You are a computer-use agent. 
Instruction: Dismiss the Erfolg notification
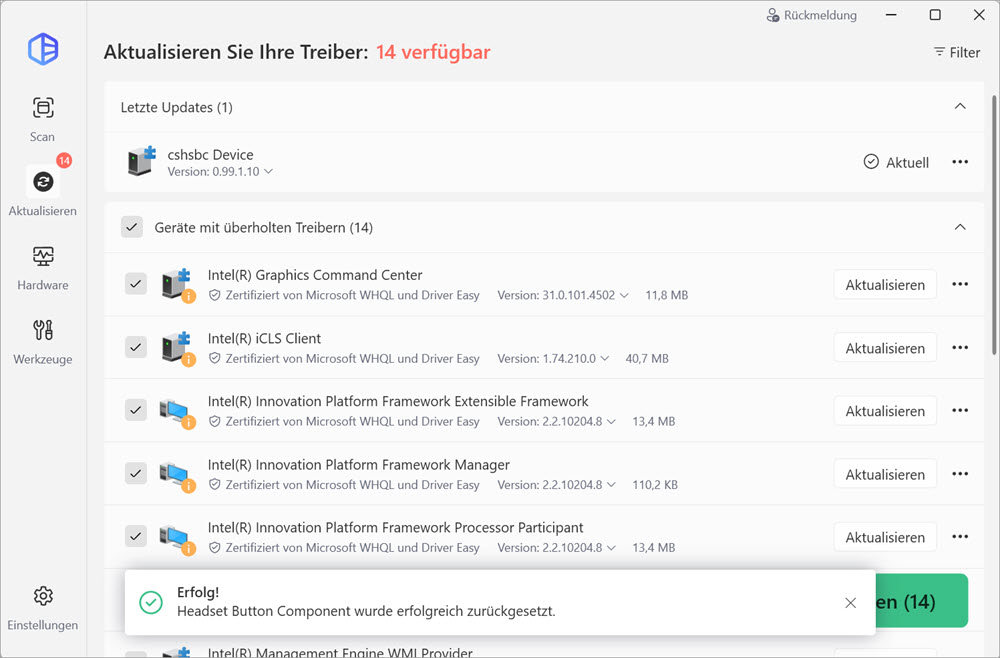850,603
